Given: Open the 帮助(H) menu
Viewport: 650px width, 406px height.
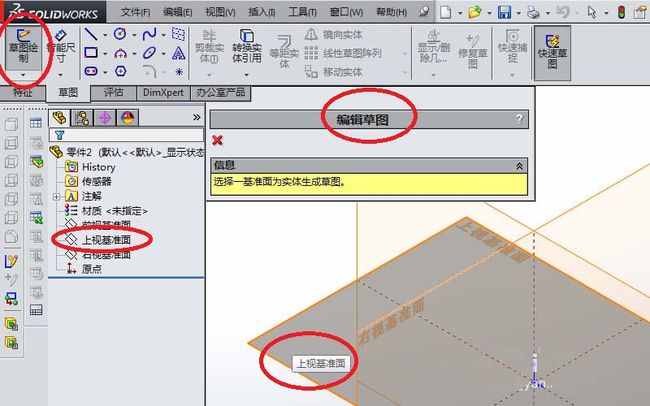Looking at the screenshot, I should [391, 12].
